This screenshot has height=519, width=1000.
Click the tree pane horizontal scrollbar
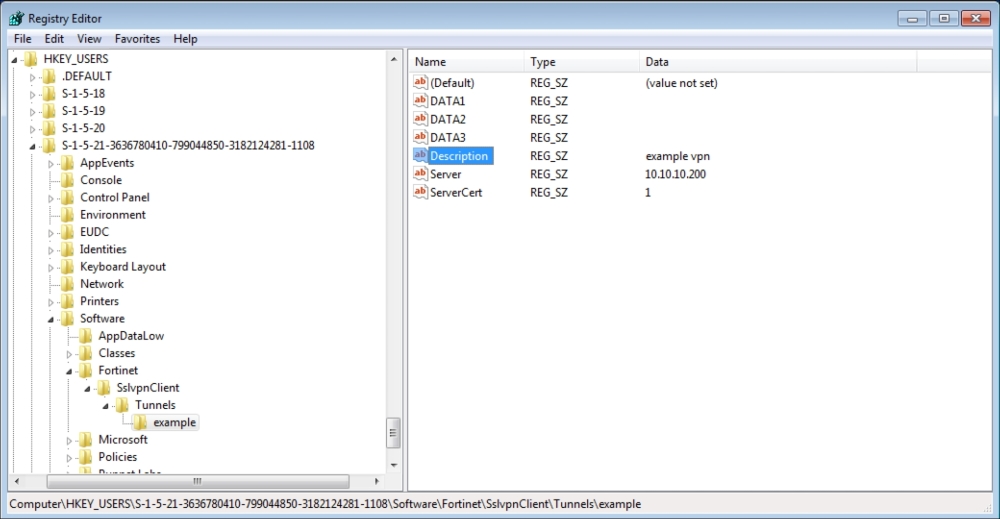pos(195,482)
